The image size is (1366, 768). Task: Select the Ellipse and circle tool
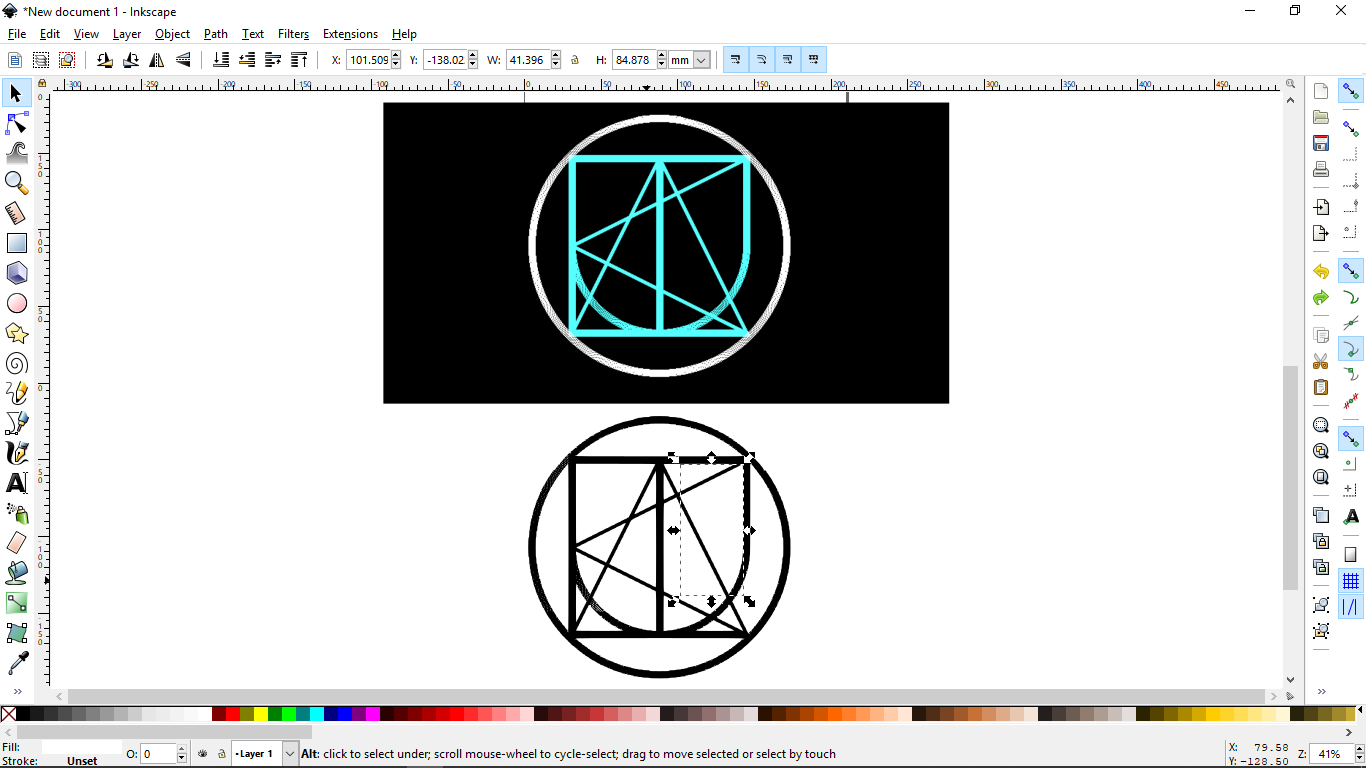pyautogui.click(x=17, y=303)
